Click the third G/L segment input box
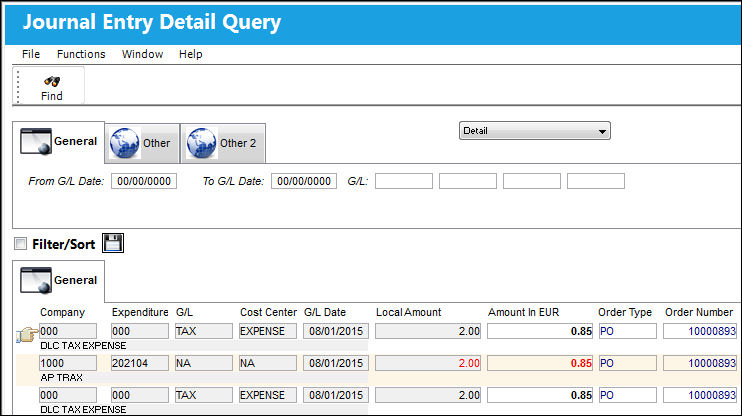This screenshot has height=416, width=742. coord(532,181)
